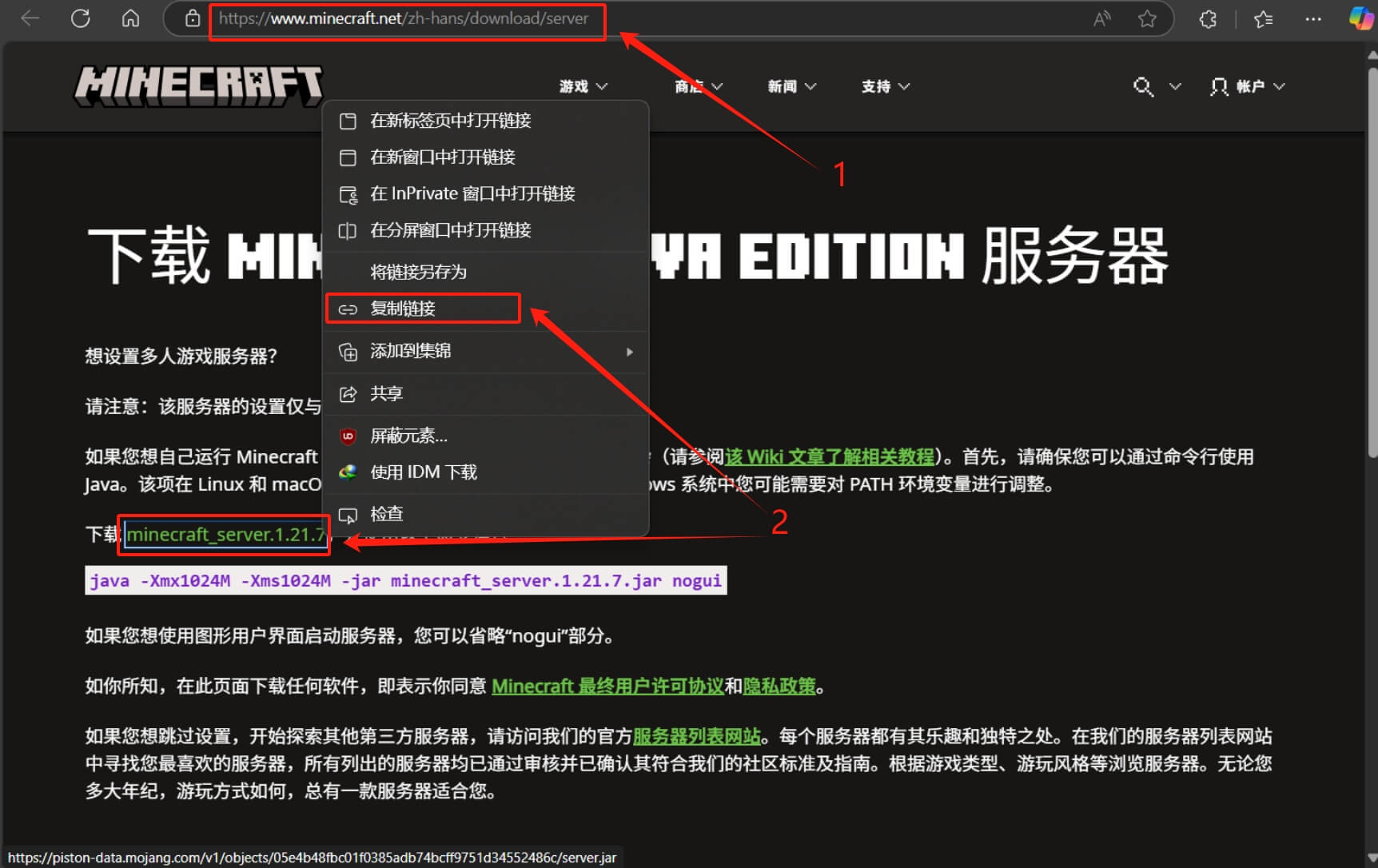Click the page vertical scrollbar thumb
Viewport: 1378px width, 868px height.
coord(1372,264)
